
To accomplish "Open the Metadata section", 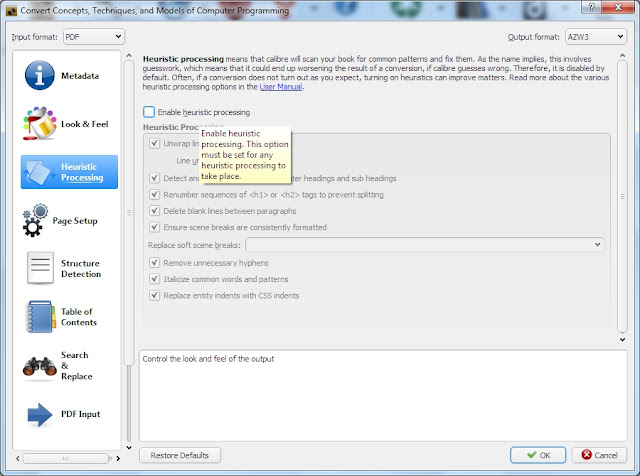I will (x=69, y=76).
